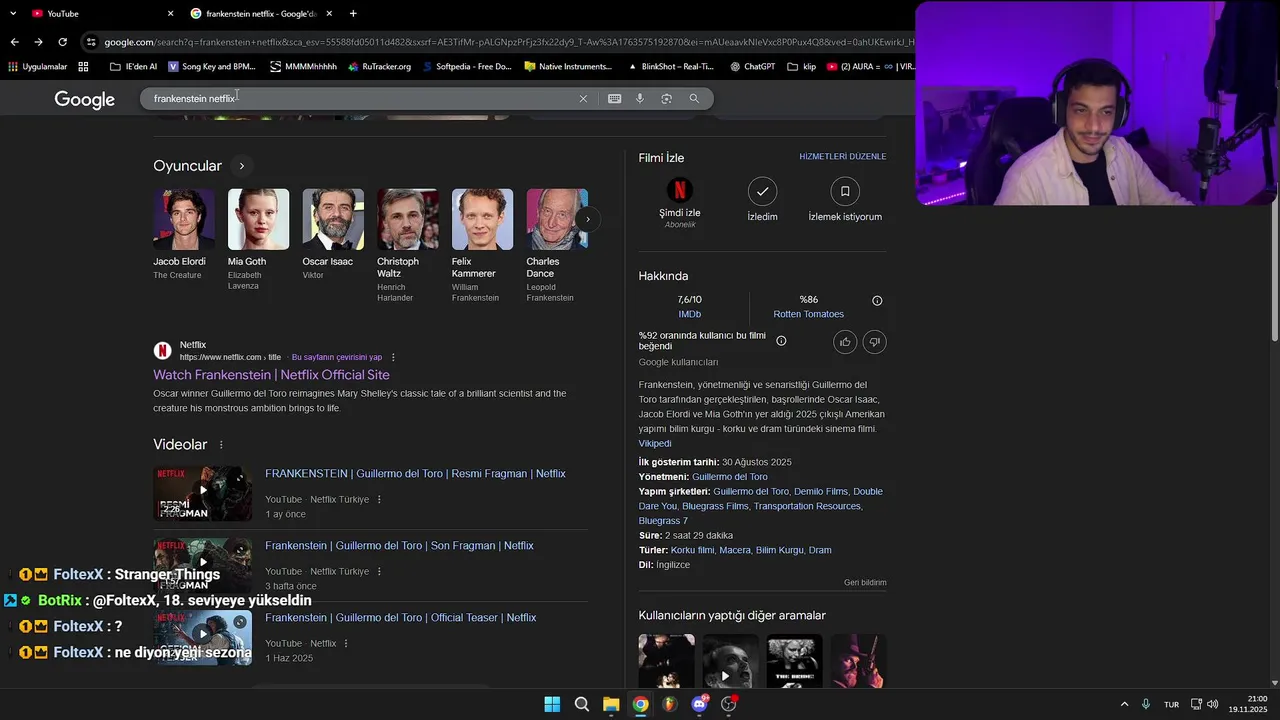The width and height of the screenshot is (1280, 720).
Task: Open the Windows Start menu
Action: tap(552, 704)
